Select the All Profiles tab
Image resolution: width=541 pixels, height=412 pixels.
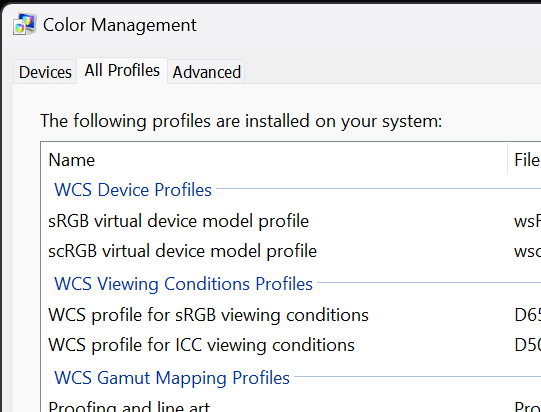(x=122, y=71)
